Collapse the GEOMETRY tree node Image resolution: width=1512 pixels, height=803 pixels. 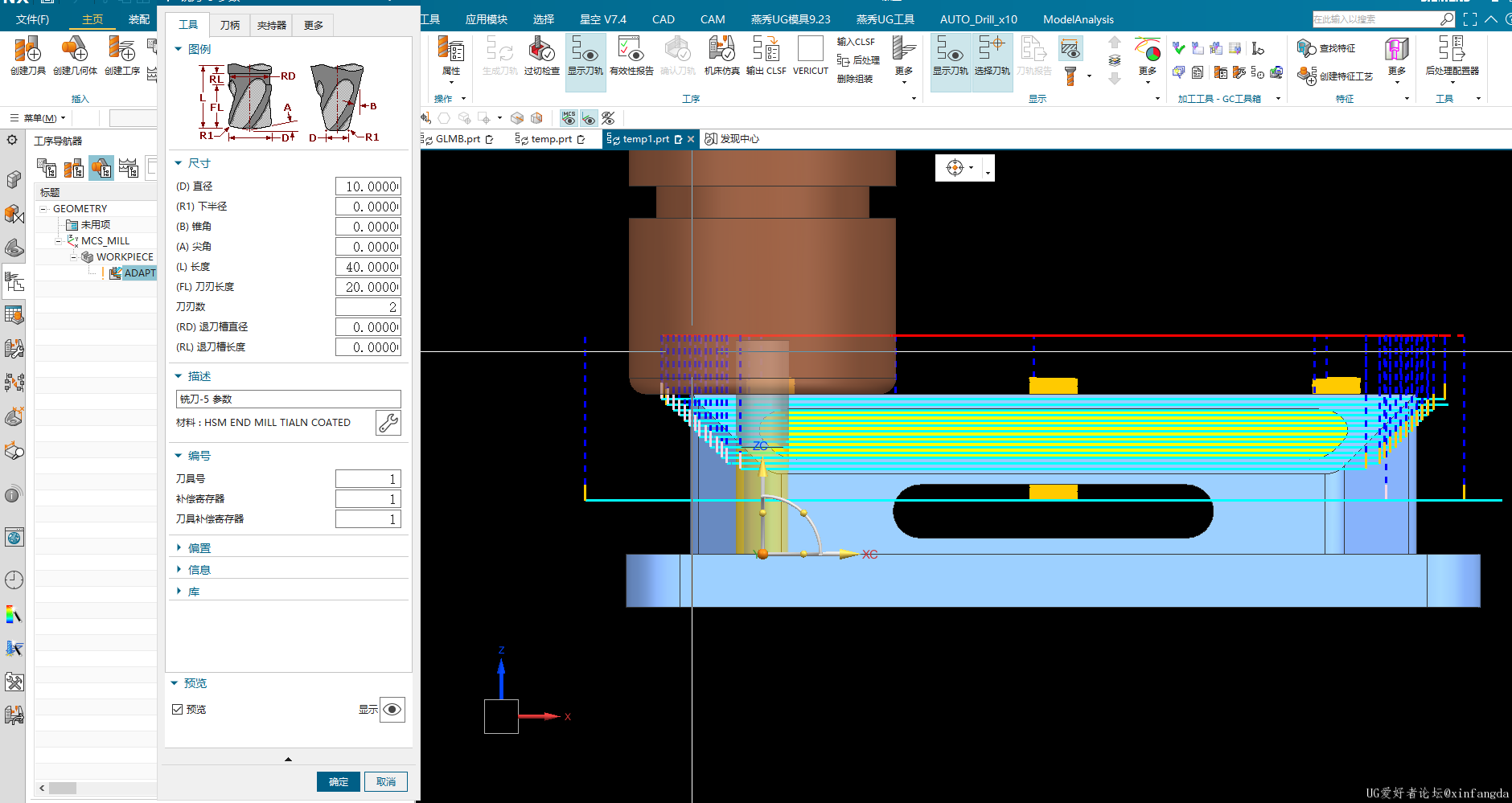(x=43, y=209)
